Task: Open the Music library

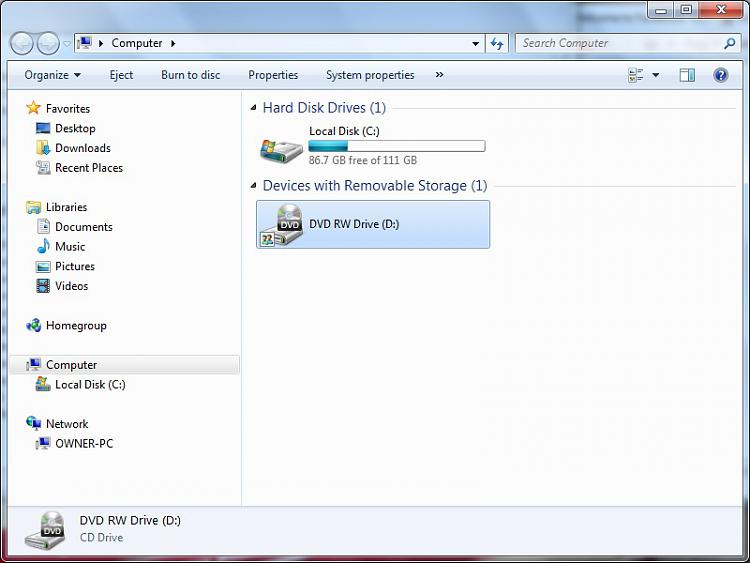Action: tap(70, 246)
